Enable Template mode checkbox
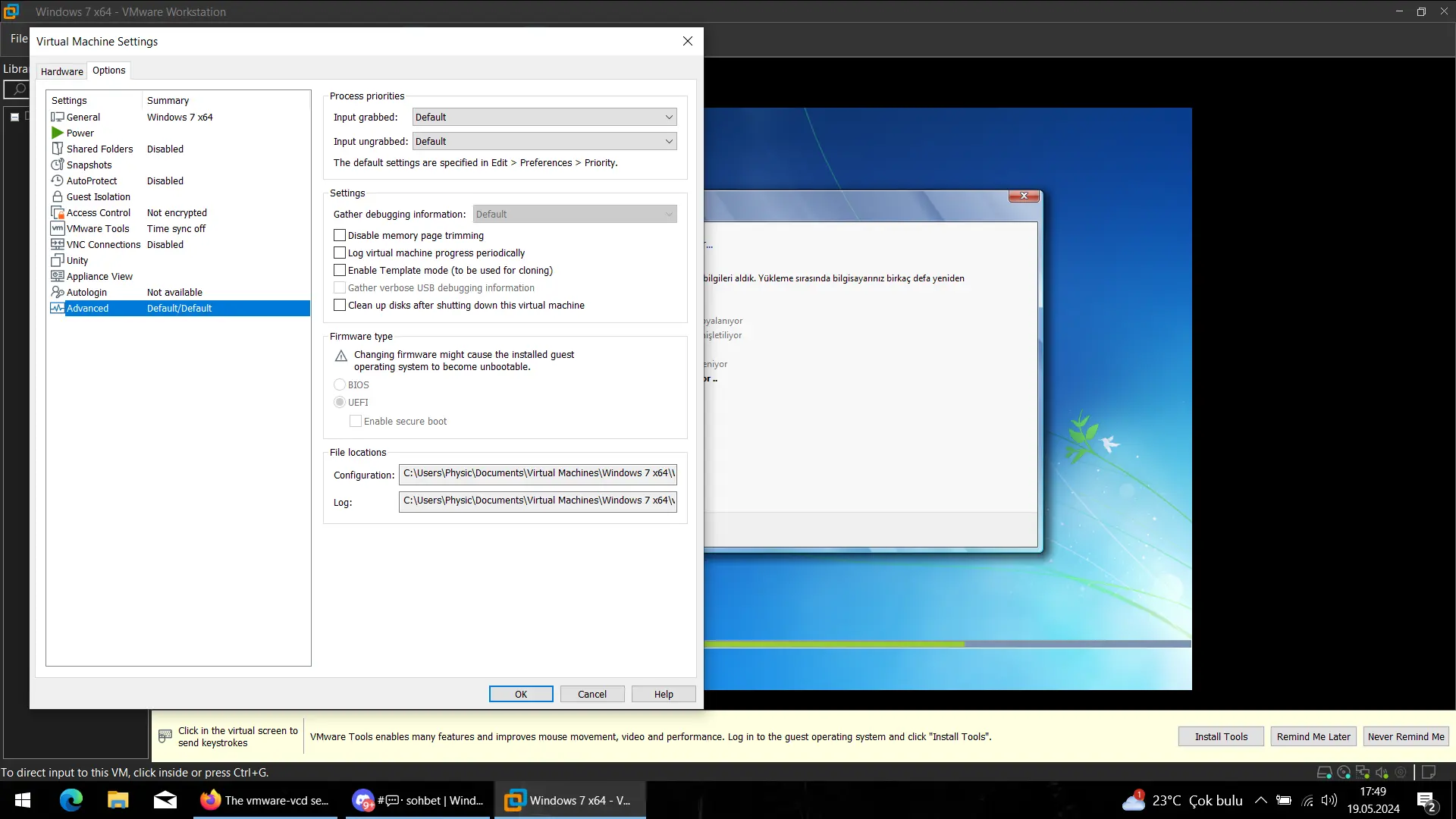 tap(340, 270)
